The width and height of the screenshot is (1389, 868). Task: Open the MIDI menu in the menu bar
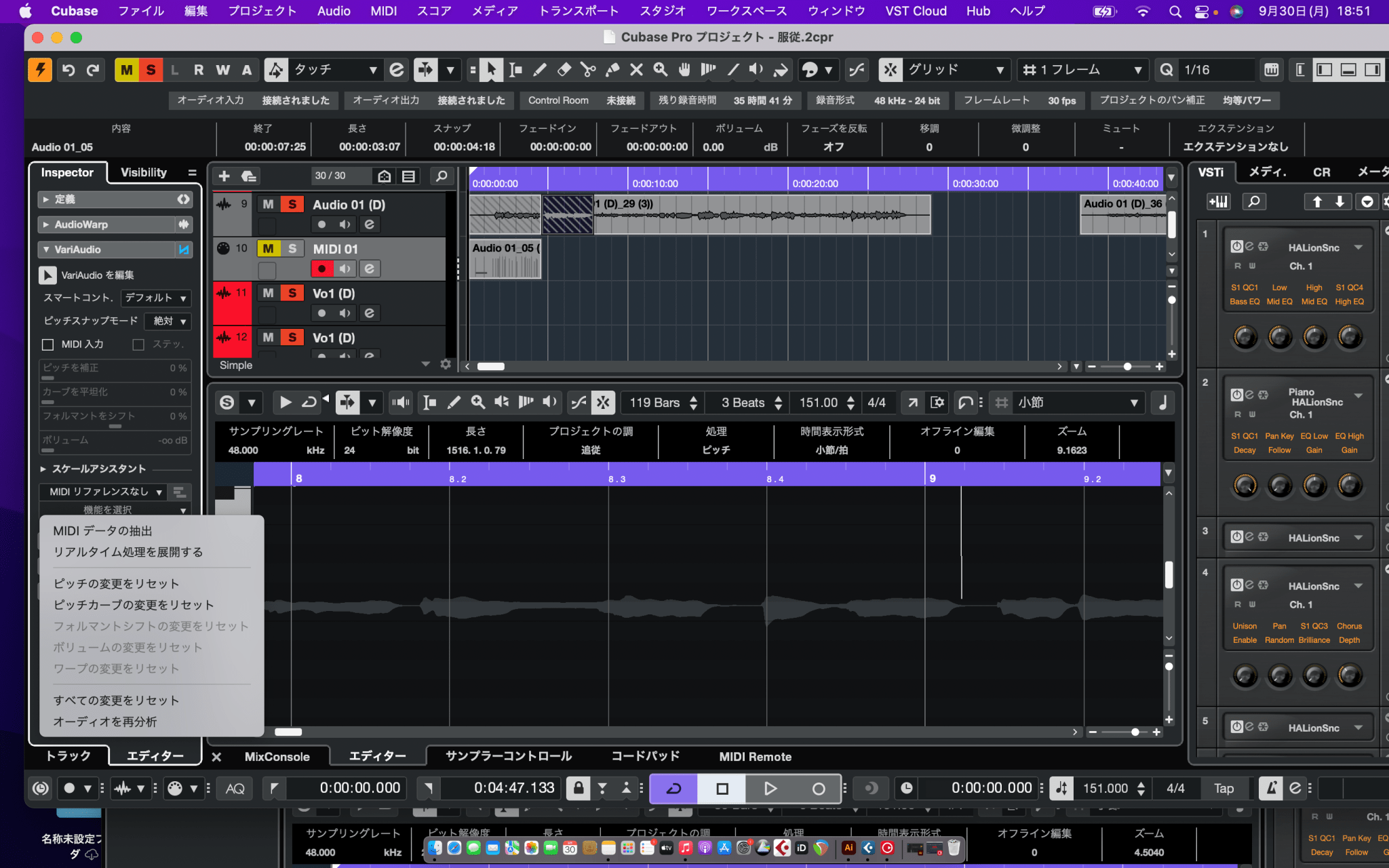tap(383, 10)
